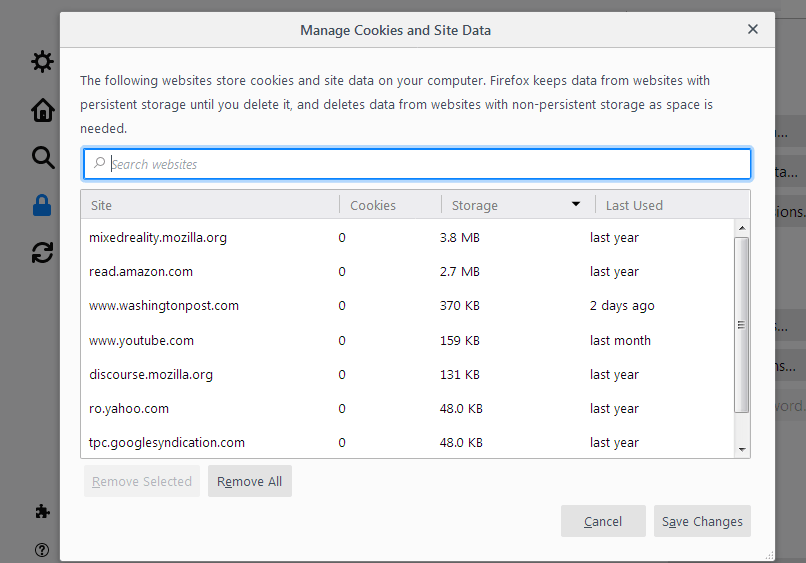This screenshot has width=806, height=563.
Task: Cancel the cookie management dialog
Action: (603, 521)
